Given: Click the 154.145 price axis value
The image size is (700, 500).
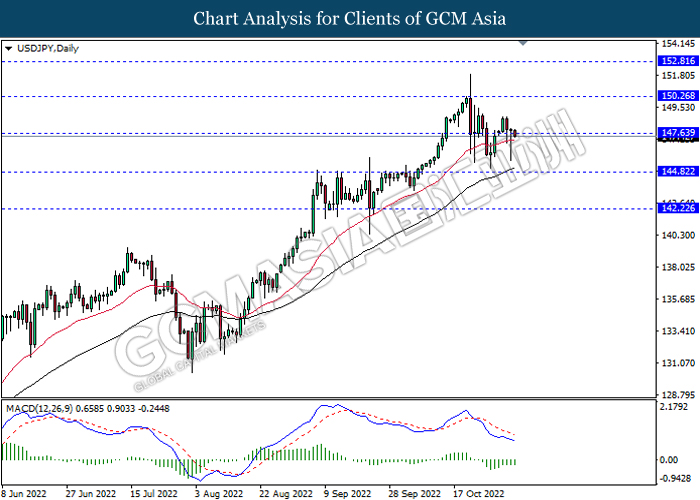Looking at the screenshot, I should click(x=678, y=44).
